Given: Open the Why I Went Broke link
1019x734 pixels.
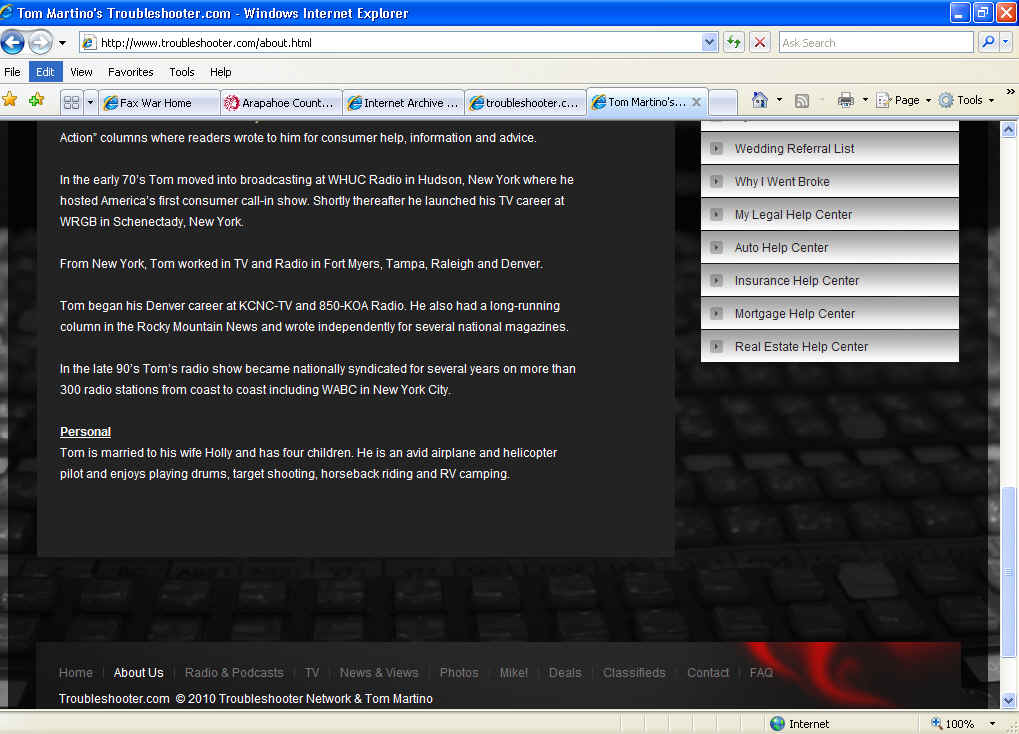Looking at the screenshot, I should [782, 182].
